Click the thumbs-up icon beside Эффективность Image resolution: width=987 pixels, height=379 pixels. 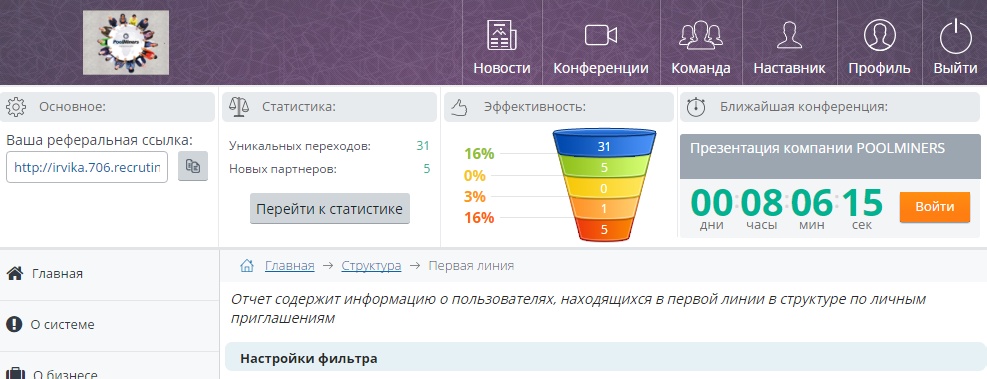click(x=461, y=108)
